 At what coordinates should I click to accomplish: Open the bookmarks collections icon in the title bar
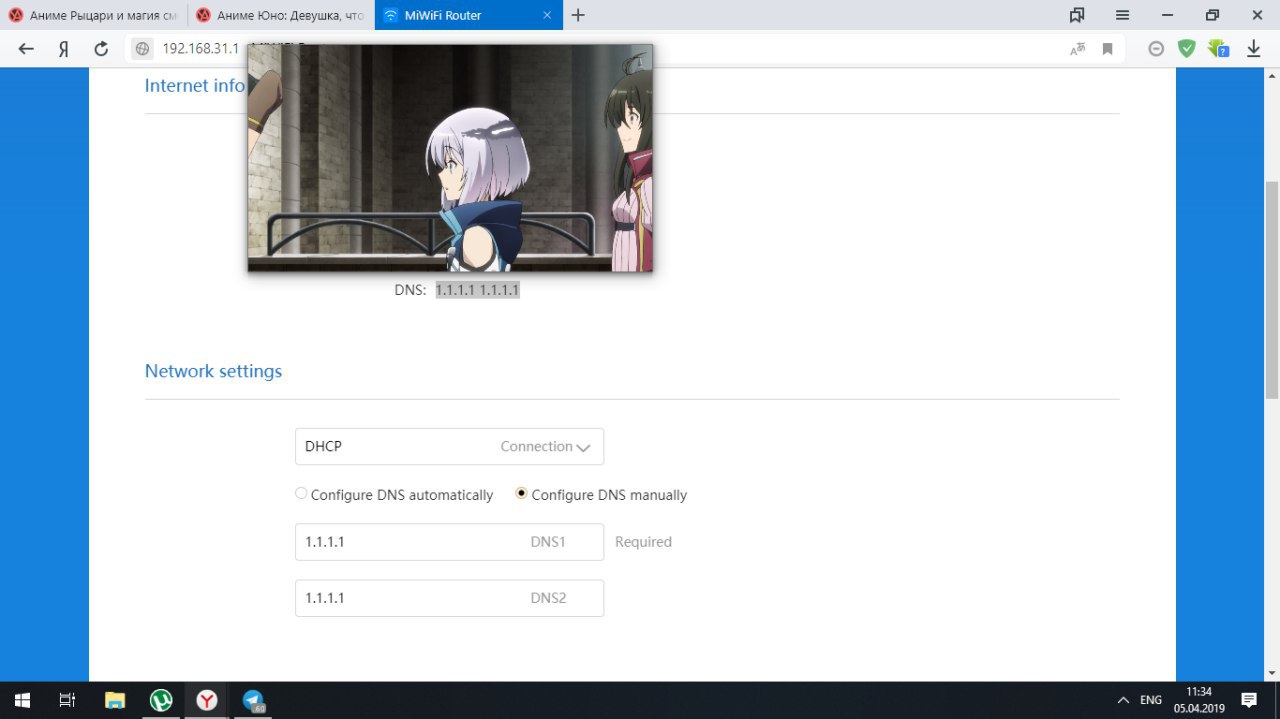tap(1077, 15)
